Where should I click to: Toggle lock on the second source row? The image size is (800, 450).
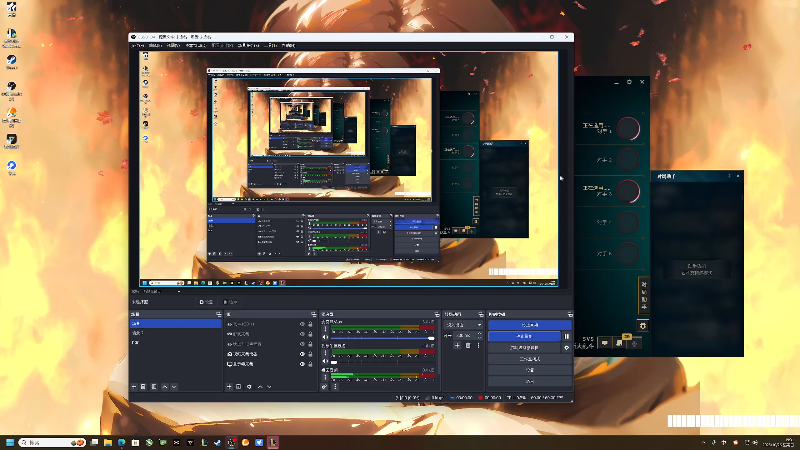310,334
